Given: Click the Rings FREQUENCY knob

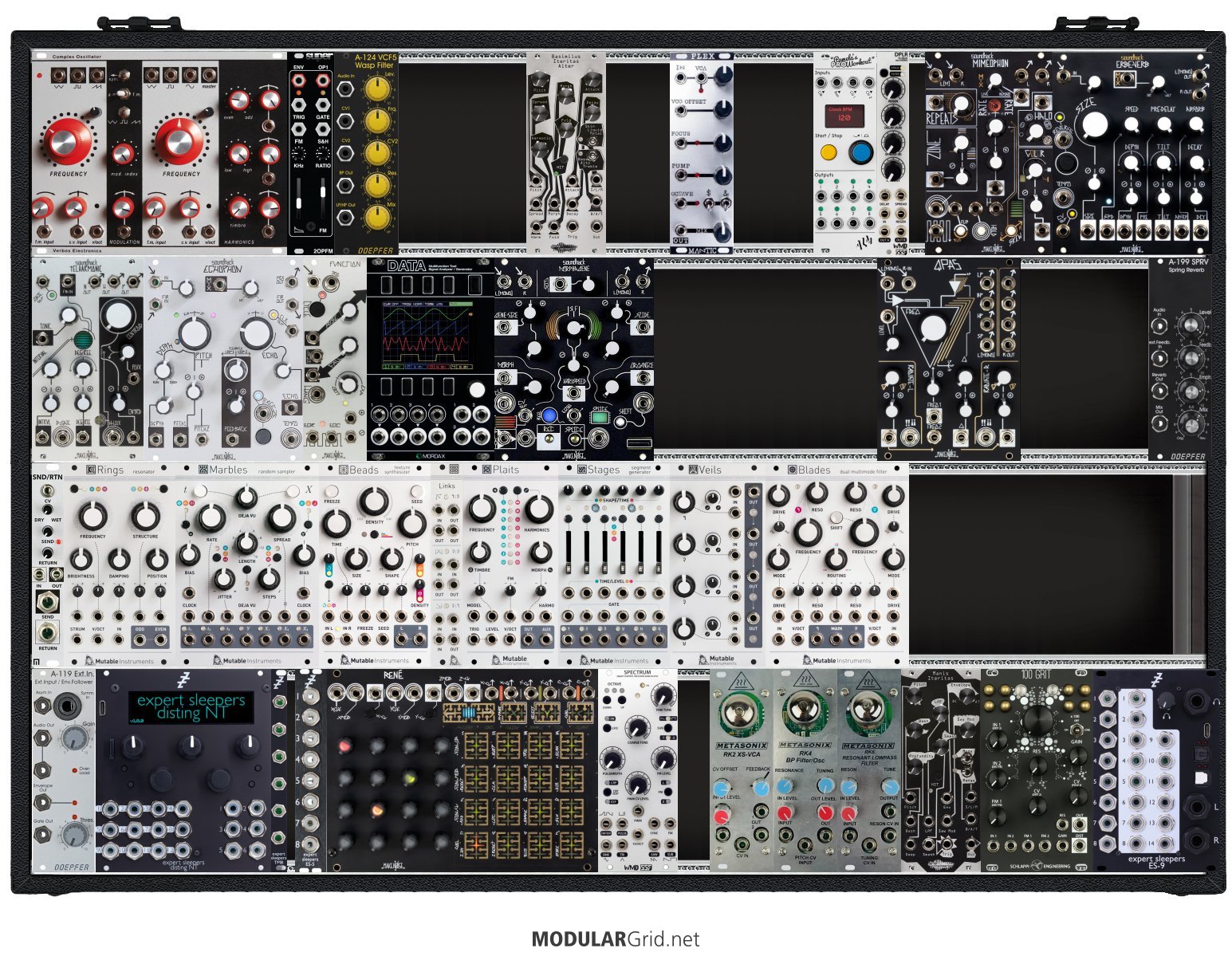Looking at the screenshot, I should tap(93, 516).
